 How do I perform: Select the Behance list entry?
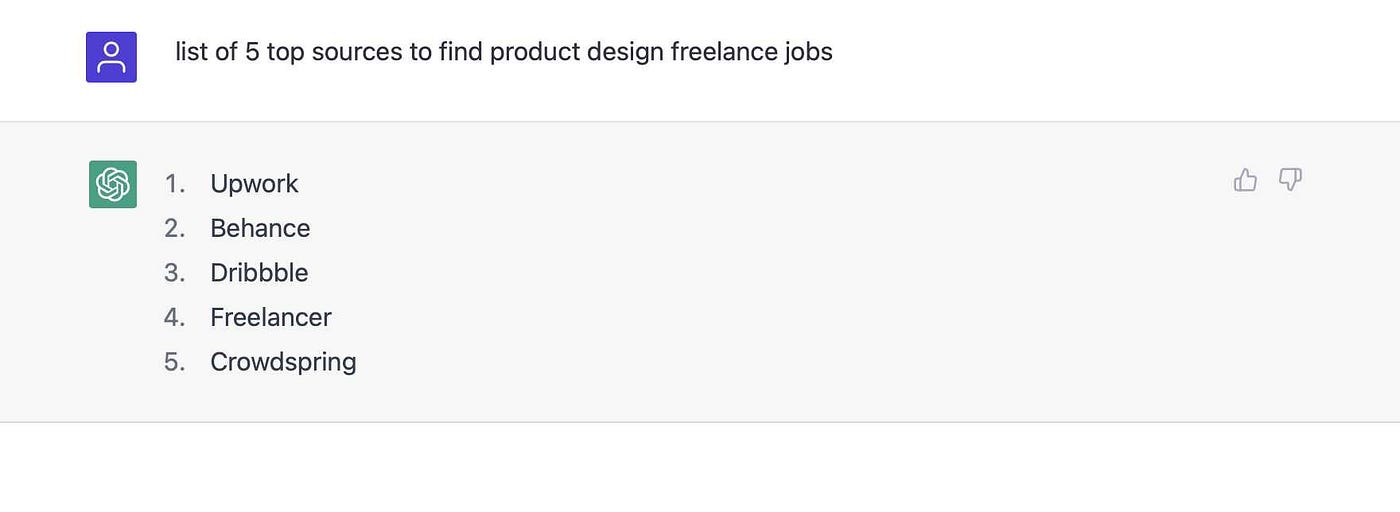click(260, 229)
